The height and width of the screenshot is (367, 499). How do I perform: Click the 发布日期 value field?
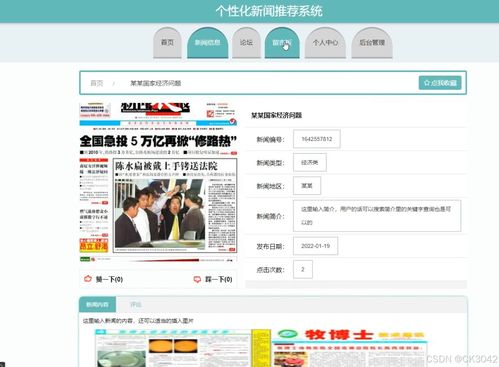[315, 246]
